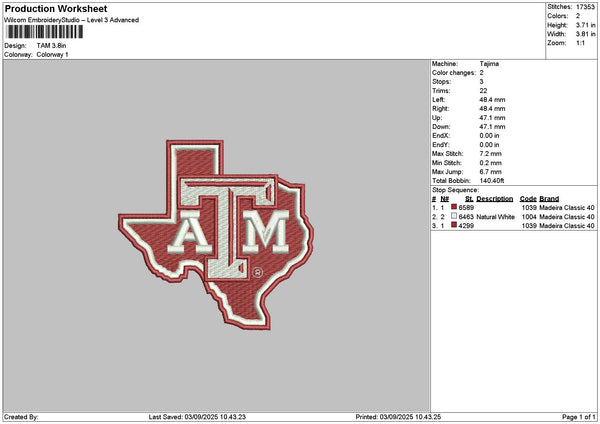Click the Color changes value 2

coord(481,73)
